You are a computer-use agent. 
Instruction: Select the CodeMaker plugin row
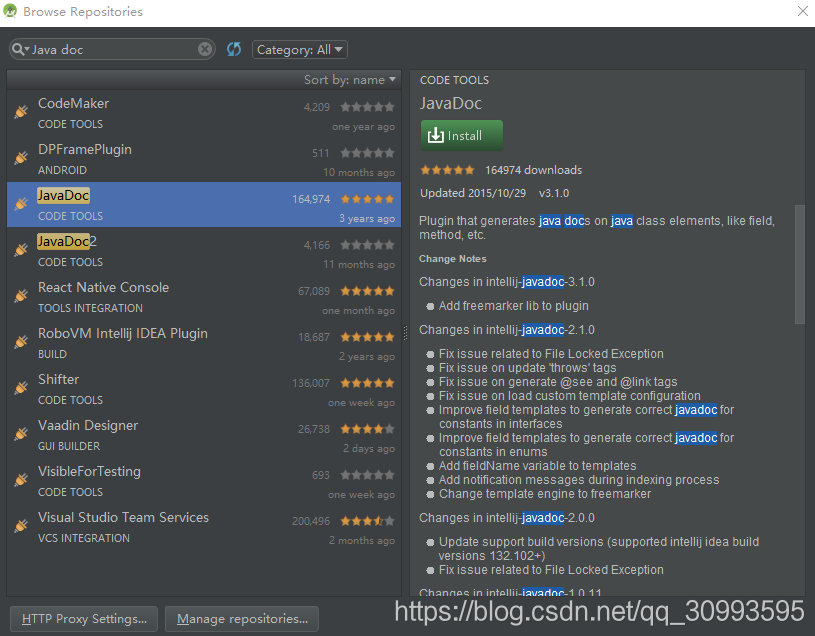coord(204,113)
